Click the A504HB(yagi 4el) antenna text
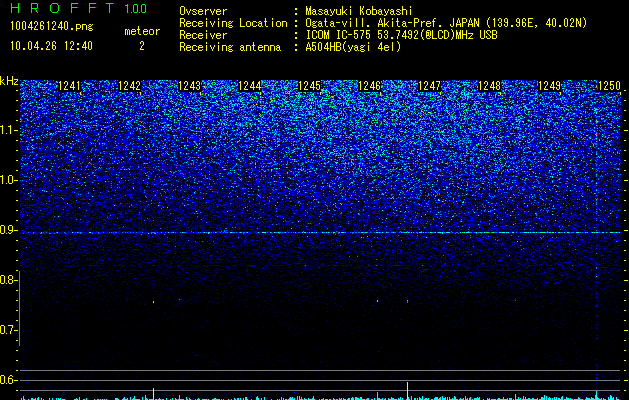Screen dimensions: 629x400 pyautogui.click(x=353, y=47)
